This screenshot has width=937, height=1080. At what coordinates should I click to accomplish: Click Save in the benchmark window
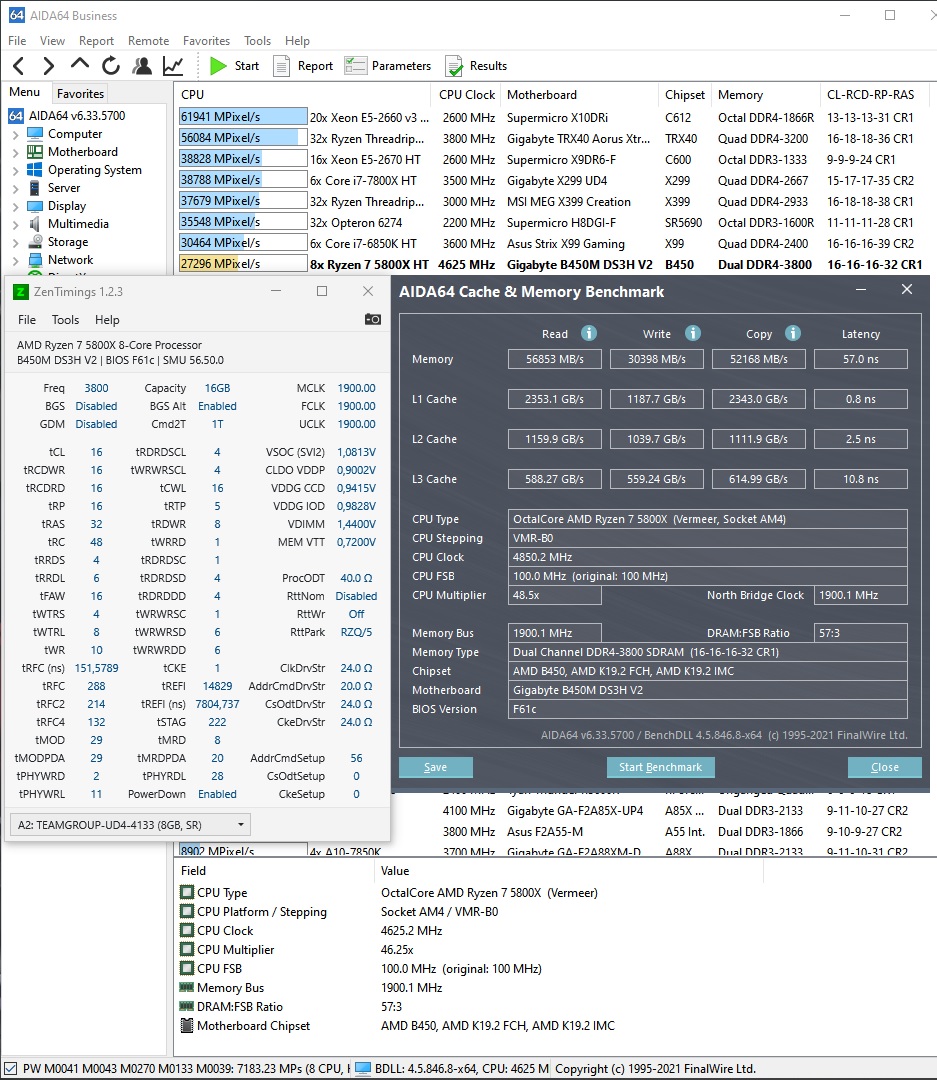pos(435,767)
